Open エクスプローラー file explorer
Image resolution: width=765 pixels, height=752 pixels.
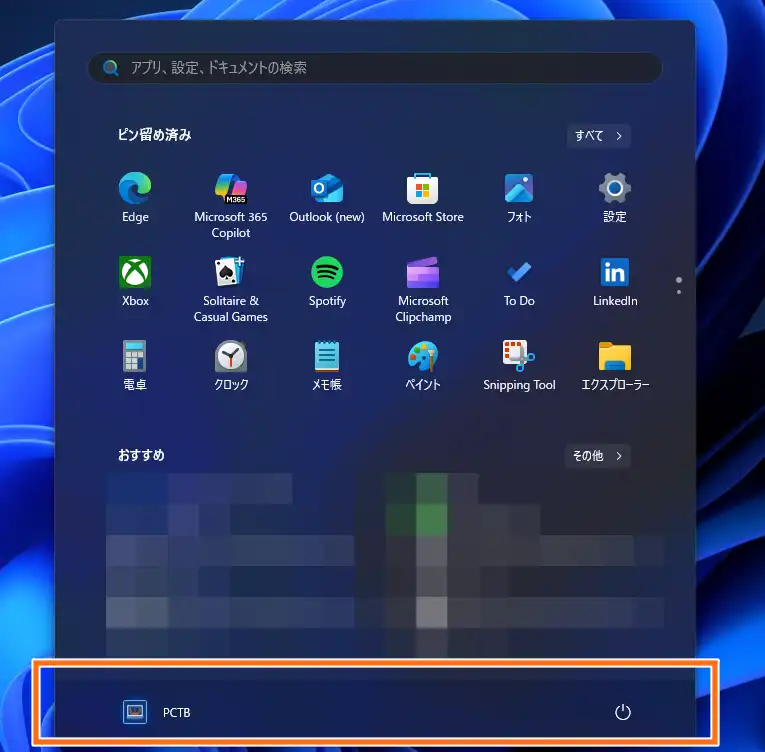coord(615,366)
